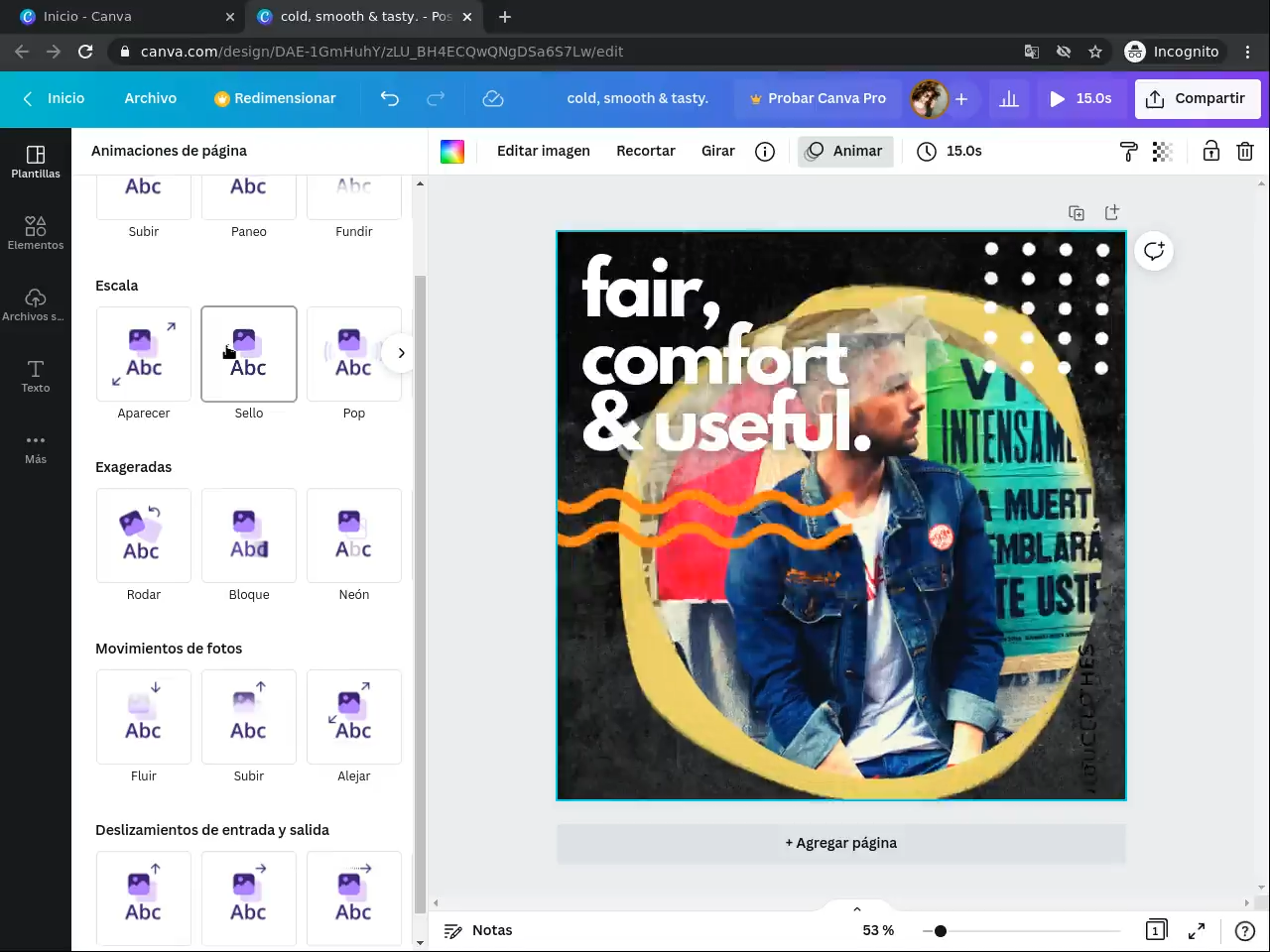1270x952 pixels.
Task: Undo the last action
Action: (x=390, y=98)
